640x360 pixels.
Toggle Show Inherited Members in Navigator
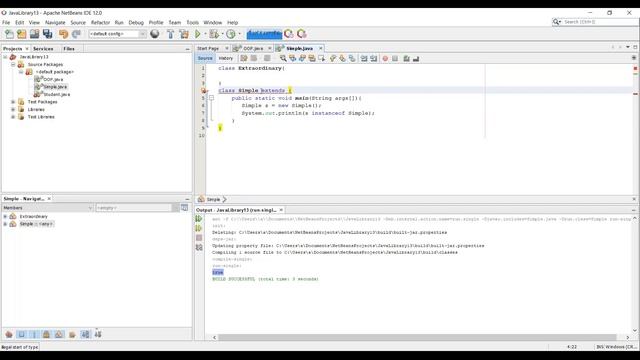pos(9,334)
